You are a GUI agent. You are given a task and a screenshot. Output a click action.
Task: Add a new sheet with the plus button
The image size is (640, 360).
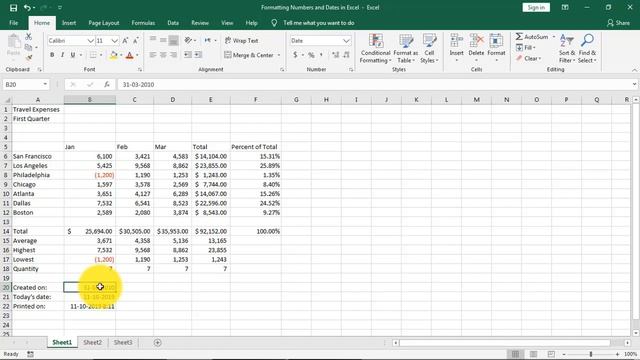point(158,342)
